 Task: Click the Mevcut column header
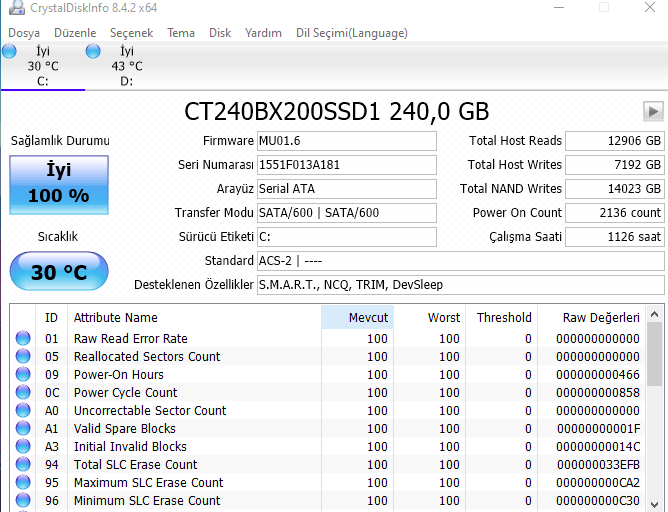(x=357, y=317)
